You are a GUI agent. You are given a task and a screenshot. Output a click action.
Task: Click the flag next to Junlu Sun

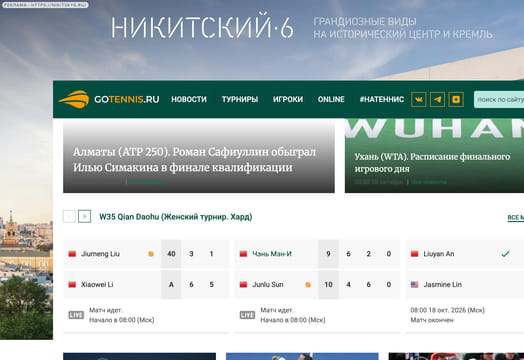tap(243, 285)
